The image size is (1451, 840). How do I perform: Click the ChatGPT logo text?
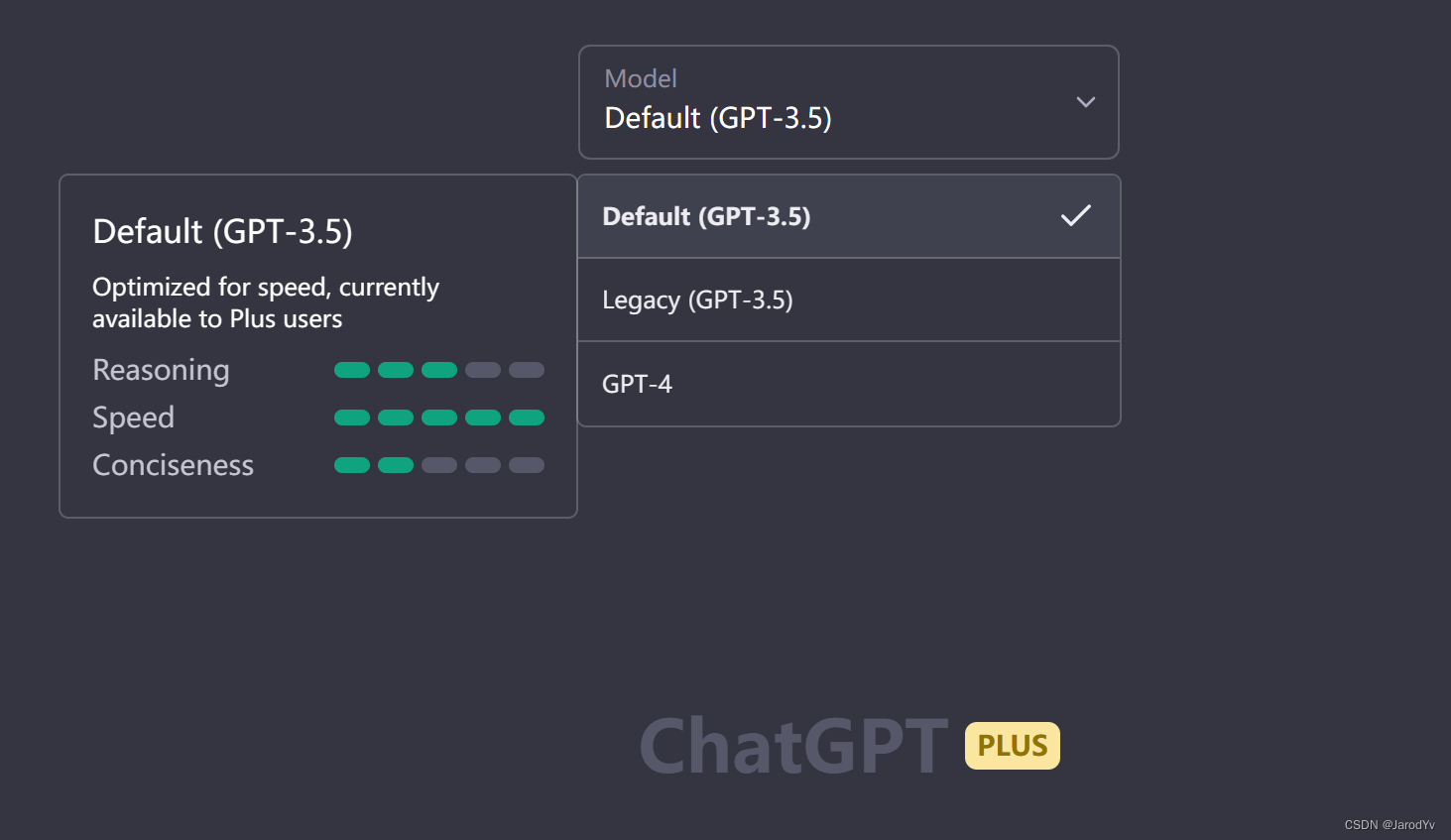793,746
